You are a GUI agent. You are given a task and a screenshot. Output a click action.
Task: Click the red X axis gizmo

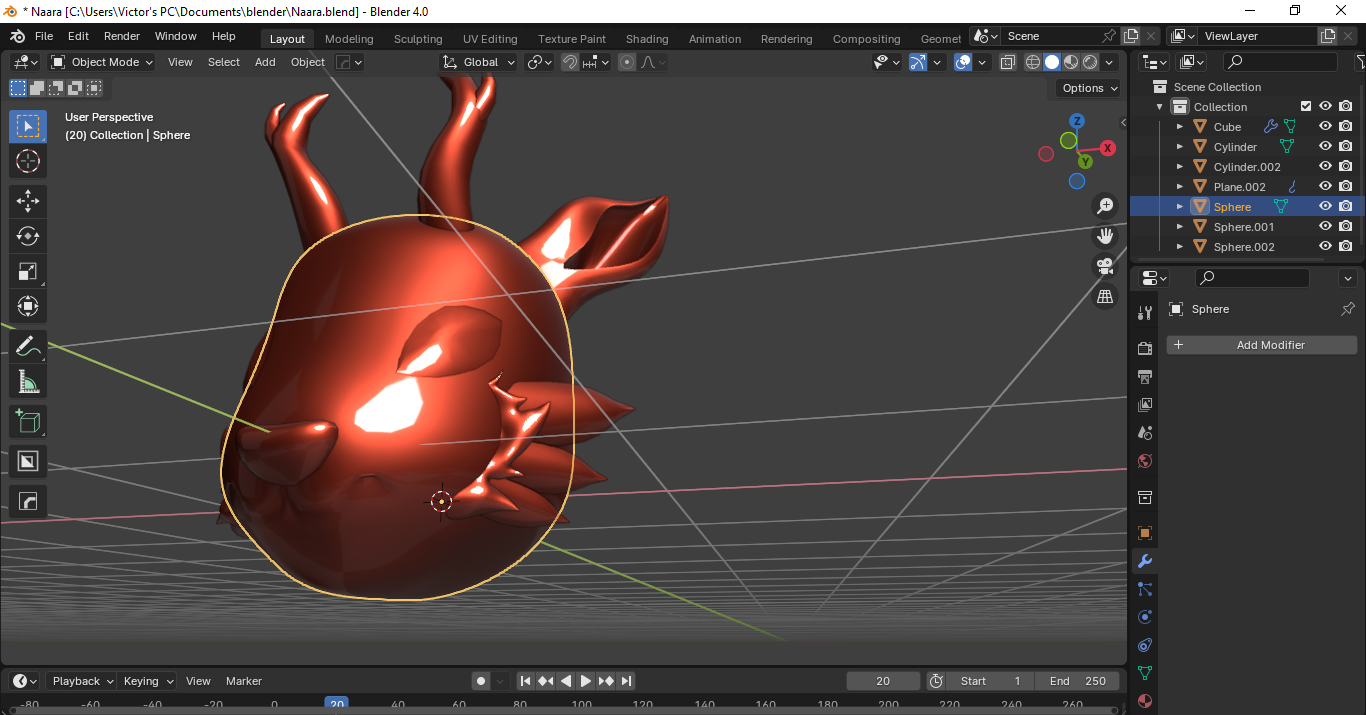click(1108, 148)
